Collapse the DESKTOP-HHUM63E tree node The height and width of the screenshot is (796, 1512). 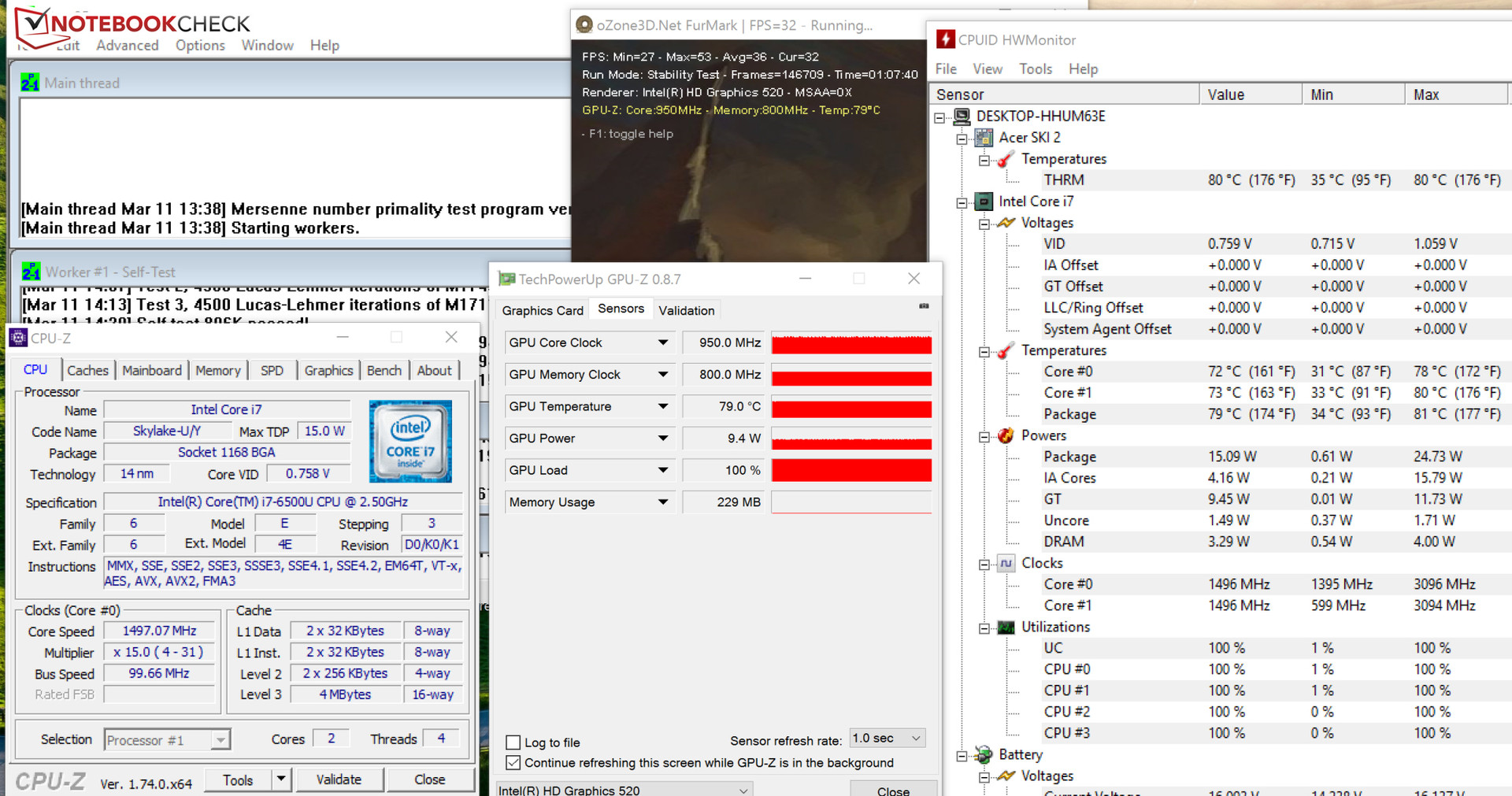click(x=939, y=118)
